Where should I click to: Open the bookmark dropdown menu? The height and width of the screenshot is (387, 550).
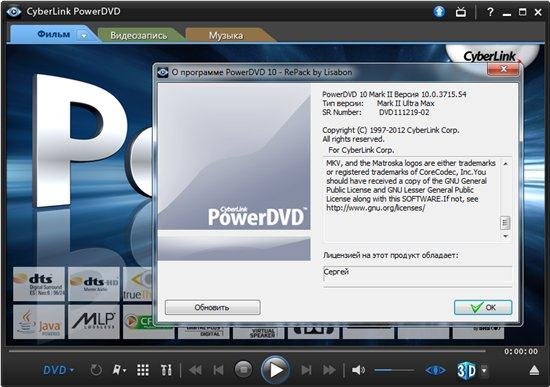coord(119,370)
